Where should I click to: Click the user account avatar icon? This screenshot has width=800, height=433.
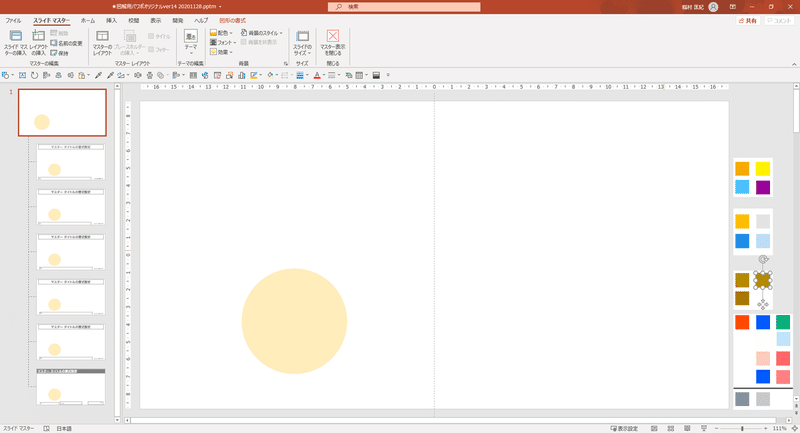[x=713, y=7]
